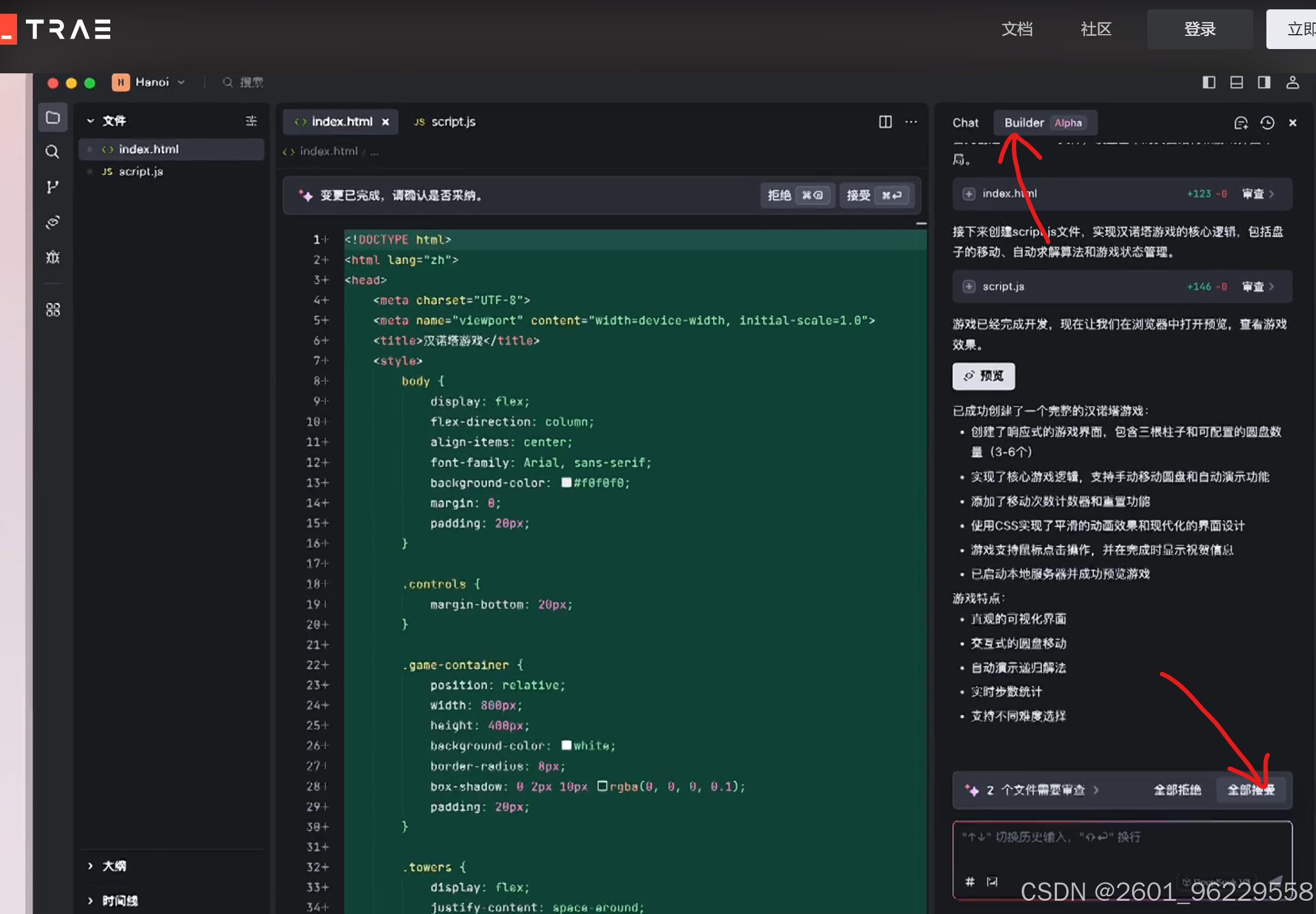Viewport: 1316px width, 914px height.
Task: Click the +123 -0 change count
Action: coord(1206,193)
